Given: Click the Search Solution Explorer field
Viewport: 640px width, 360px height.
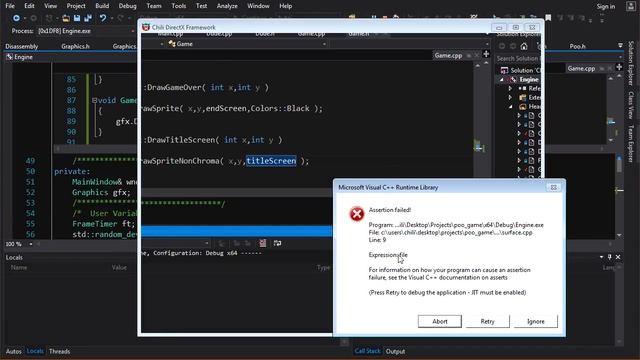Looking at the screenshot, I should [518, 59].
